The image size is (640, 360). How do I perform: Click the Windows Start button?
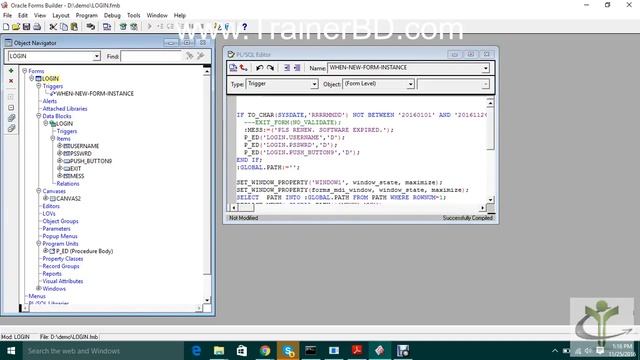(x=11, y=351)
